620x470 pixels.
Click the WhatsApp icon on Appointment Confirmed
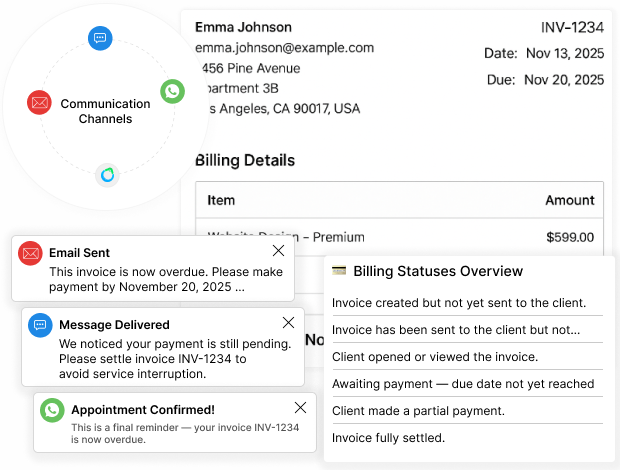click(52, 410)
